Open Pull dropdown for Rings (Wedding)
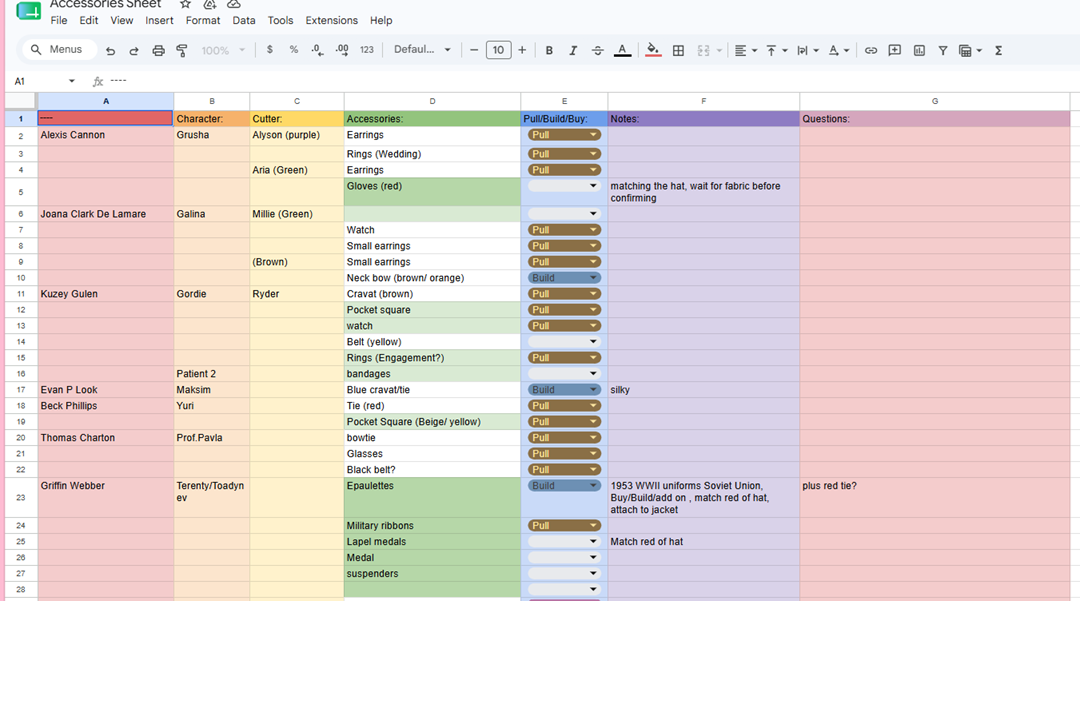This screenshot has width=1080, height=720. pyautogui.click(x=564, y=154)
